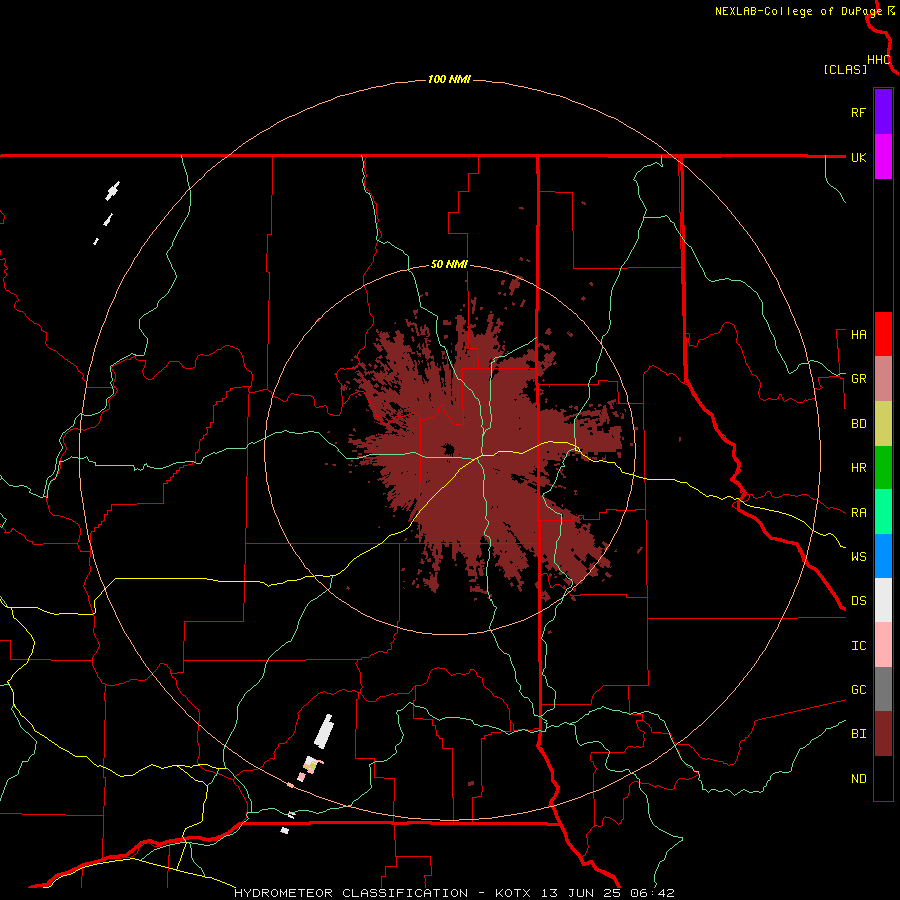900x900 pixels.
Task: Click the HA legend label
Action: (858, 335)
